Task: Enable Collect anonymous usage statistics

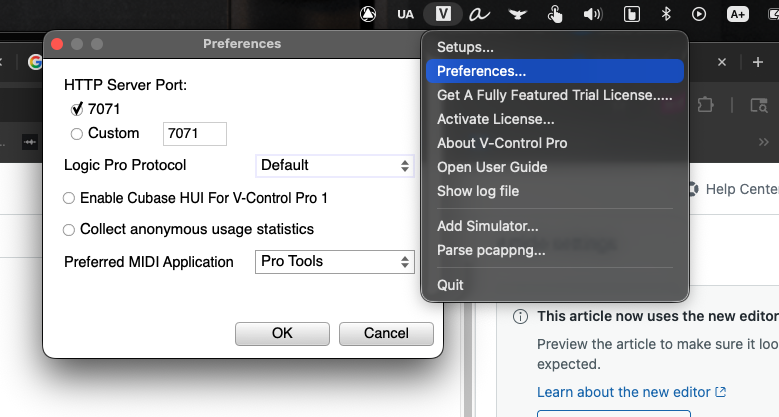Action: tap(69, 229)
